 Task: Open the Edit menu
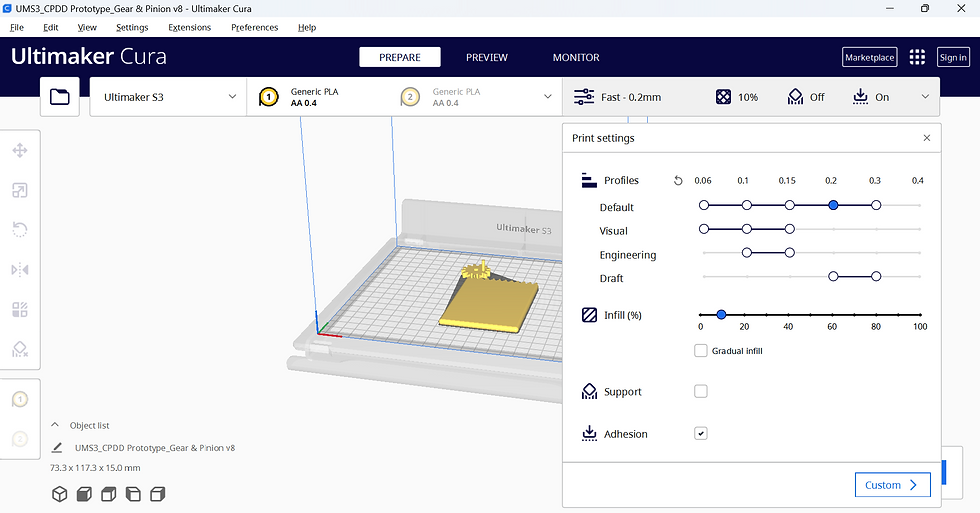(x=51, y=27)
